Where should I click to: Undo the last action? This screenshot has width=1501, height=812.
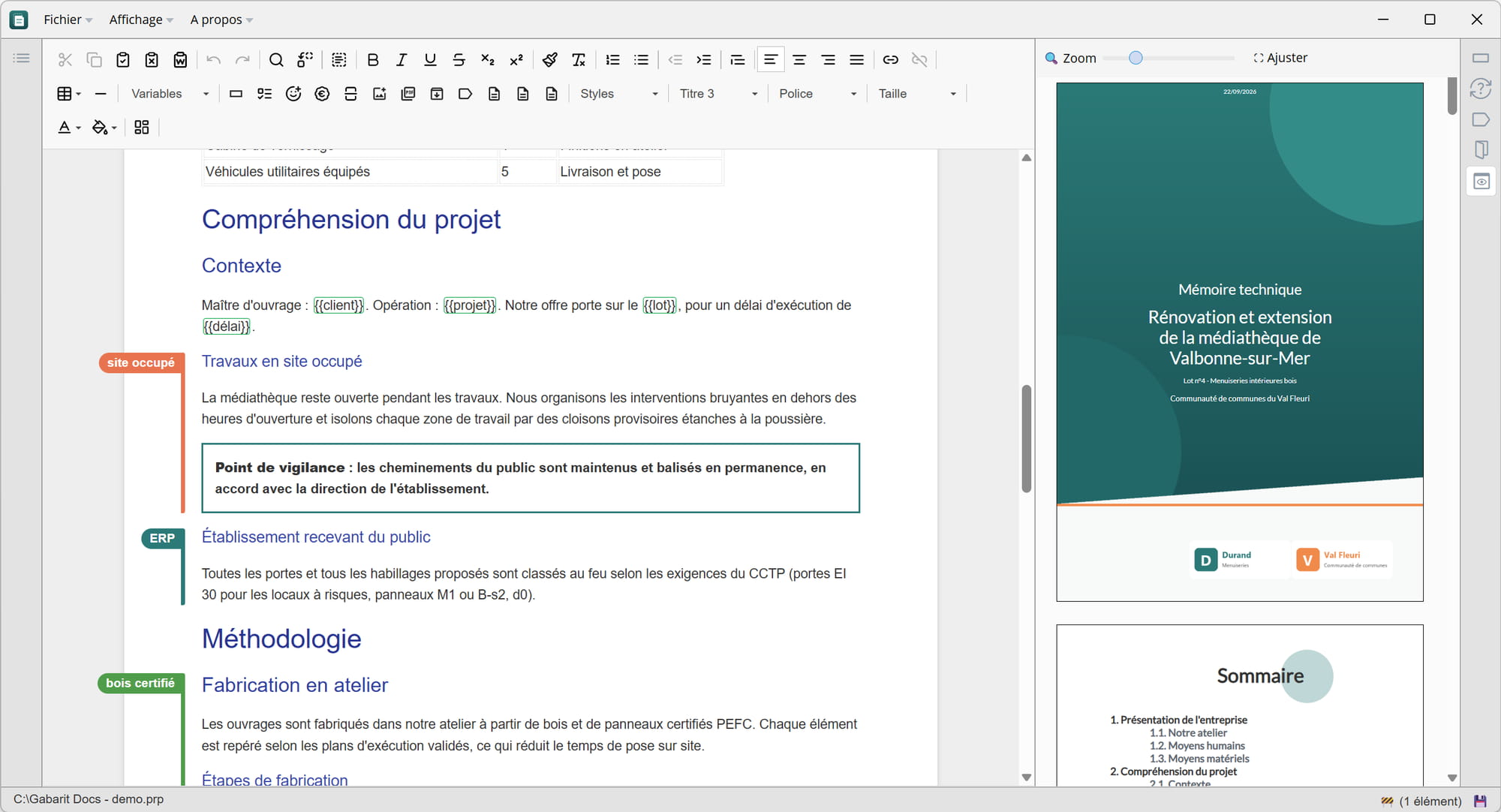point(213,60)
